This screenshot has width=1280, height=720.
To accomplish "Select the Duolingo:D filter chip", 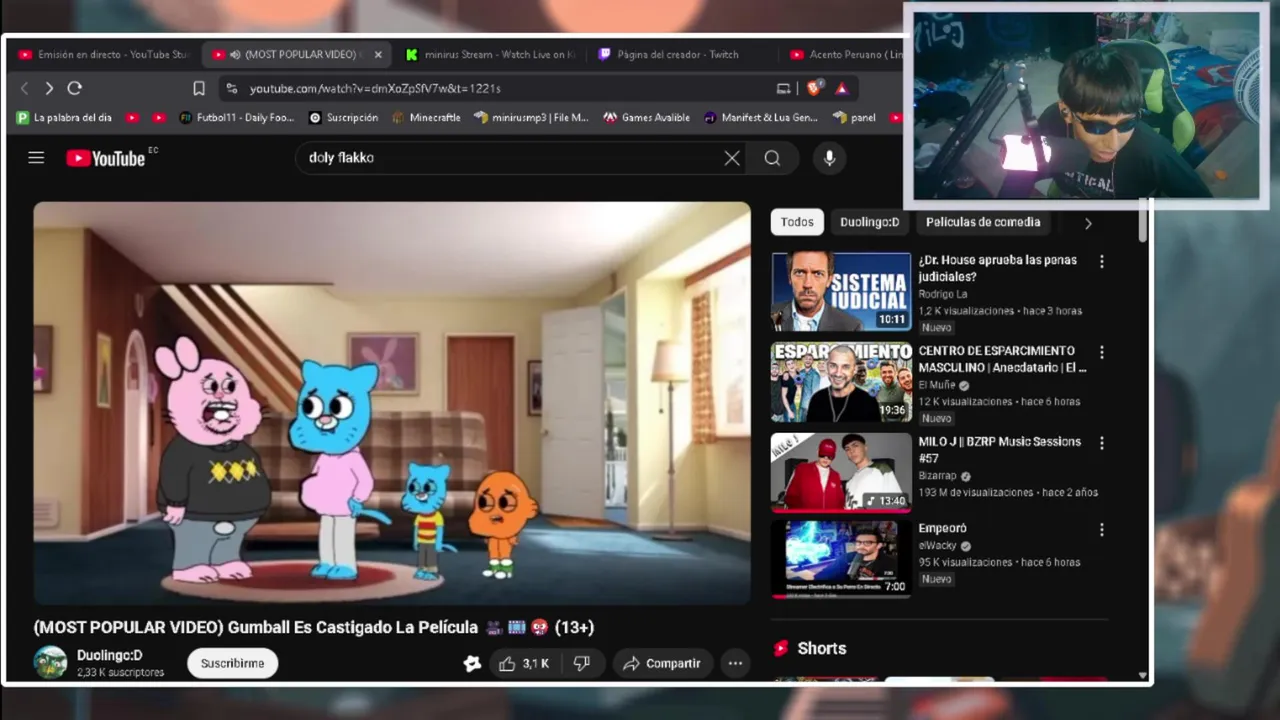I will (x=869, y=222).
